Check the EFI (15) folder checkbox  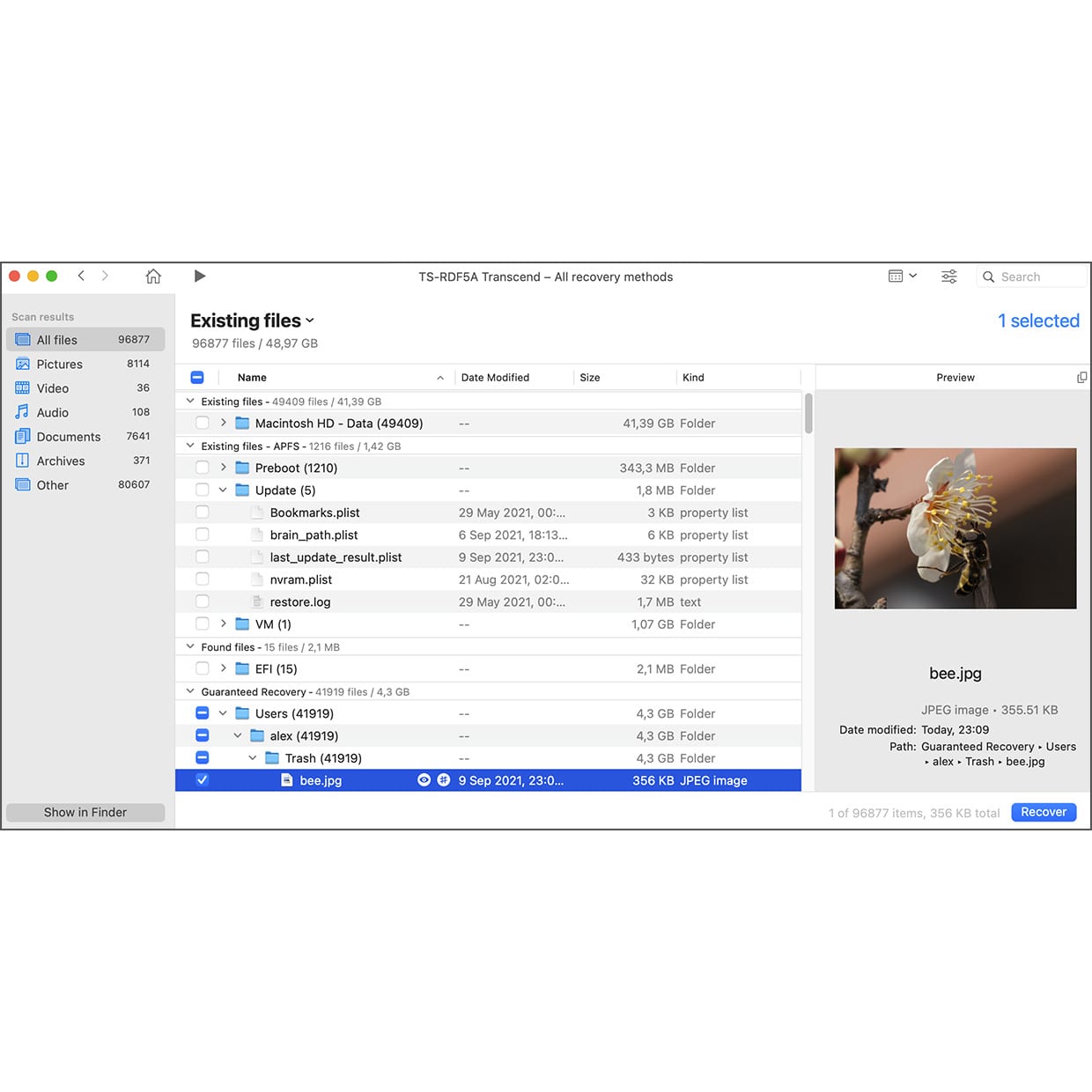click(203, 669)
